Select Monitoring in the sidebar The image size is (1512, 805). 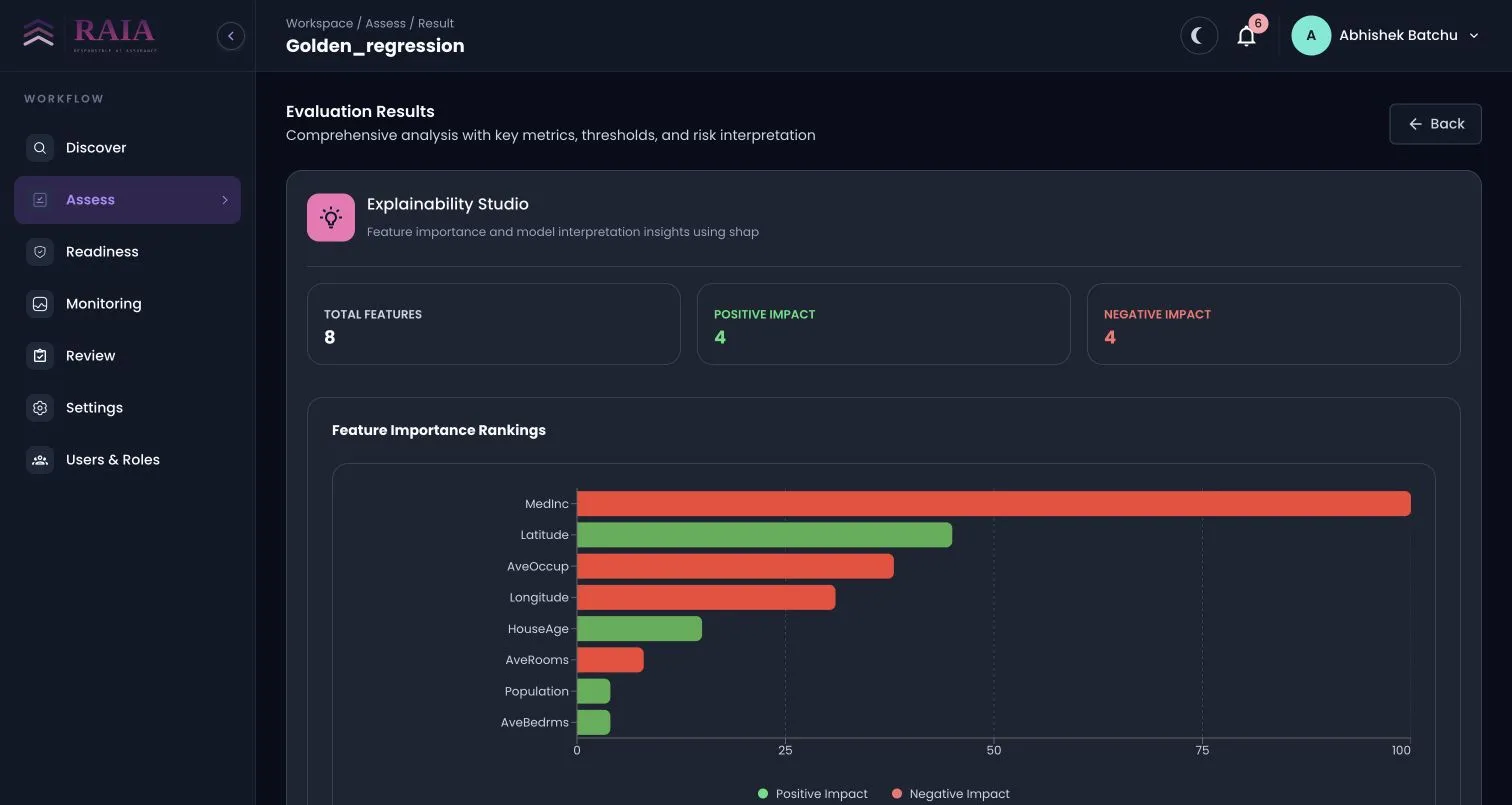pos(127,304)
